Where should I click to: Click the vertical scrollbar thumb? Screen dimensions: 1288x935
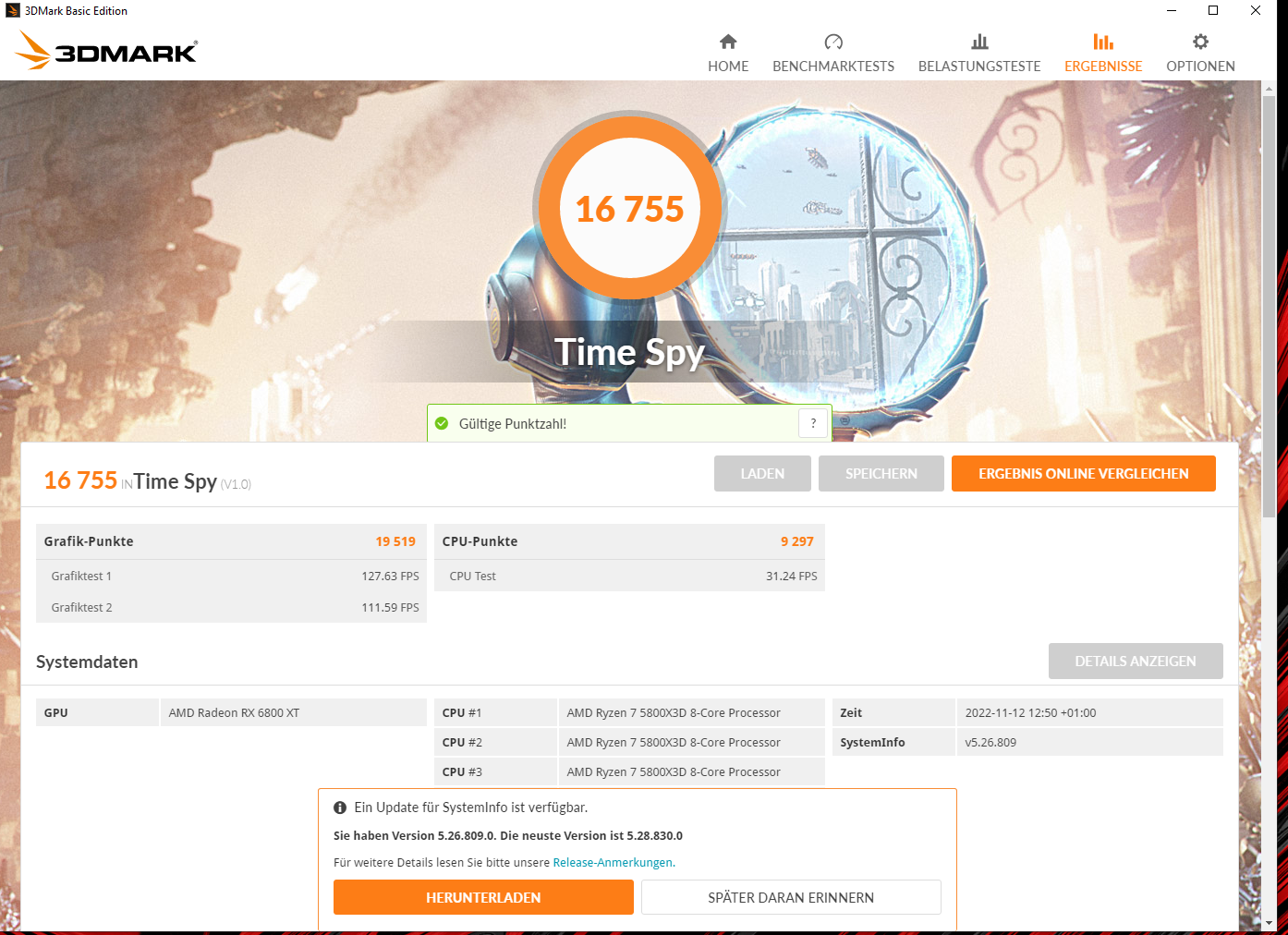pos(1270,305)
